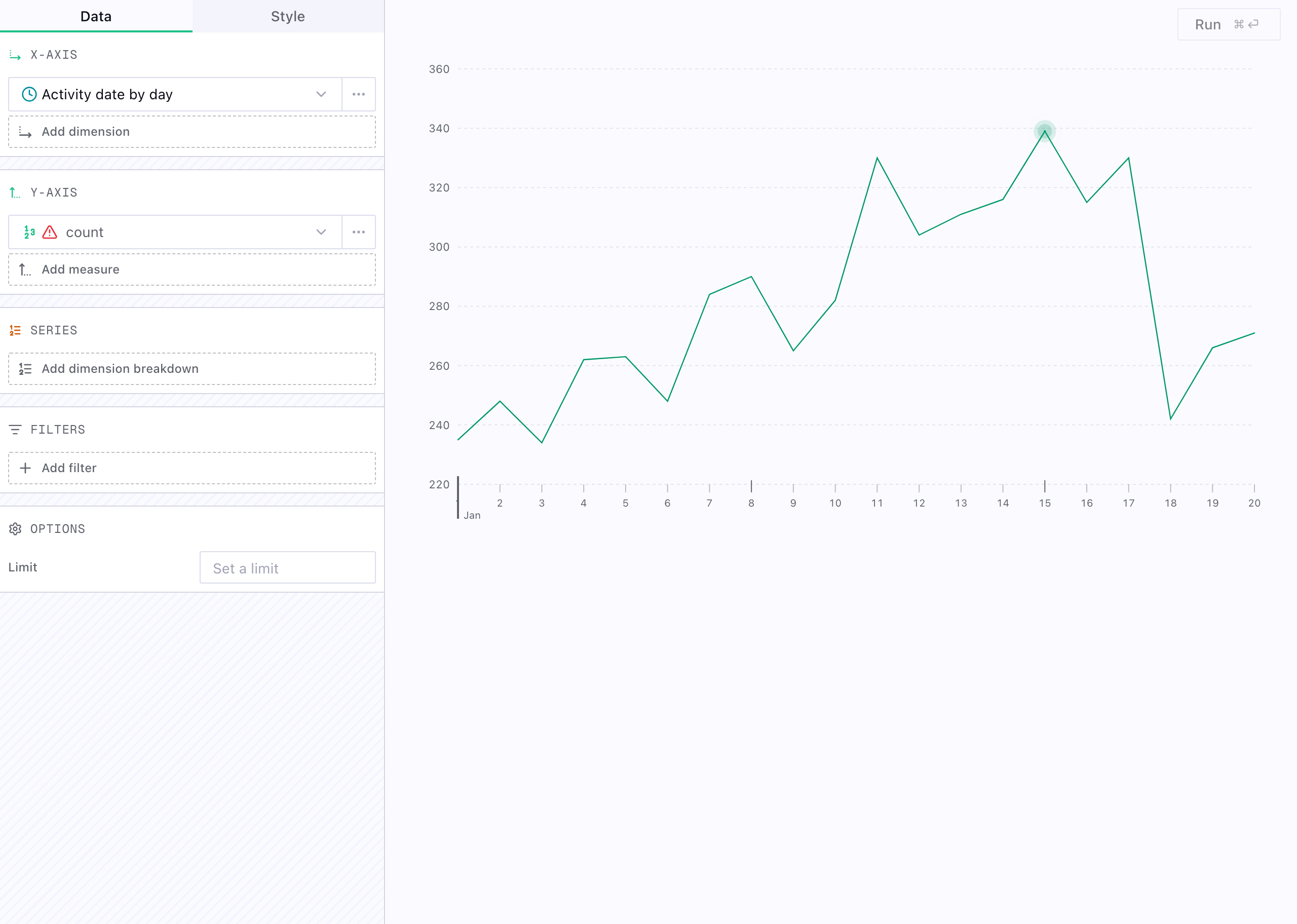Select the highlighted data point on Jan 15
The height and width of the screenshot is (924, 1297).
tap(1044, 131)
